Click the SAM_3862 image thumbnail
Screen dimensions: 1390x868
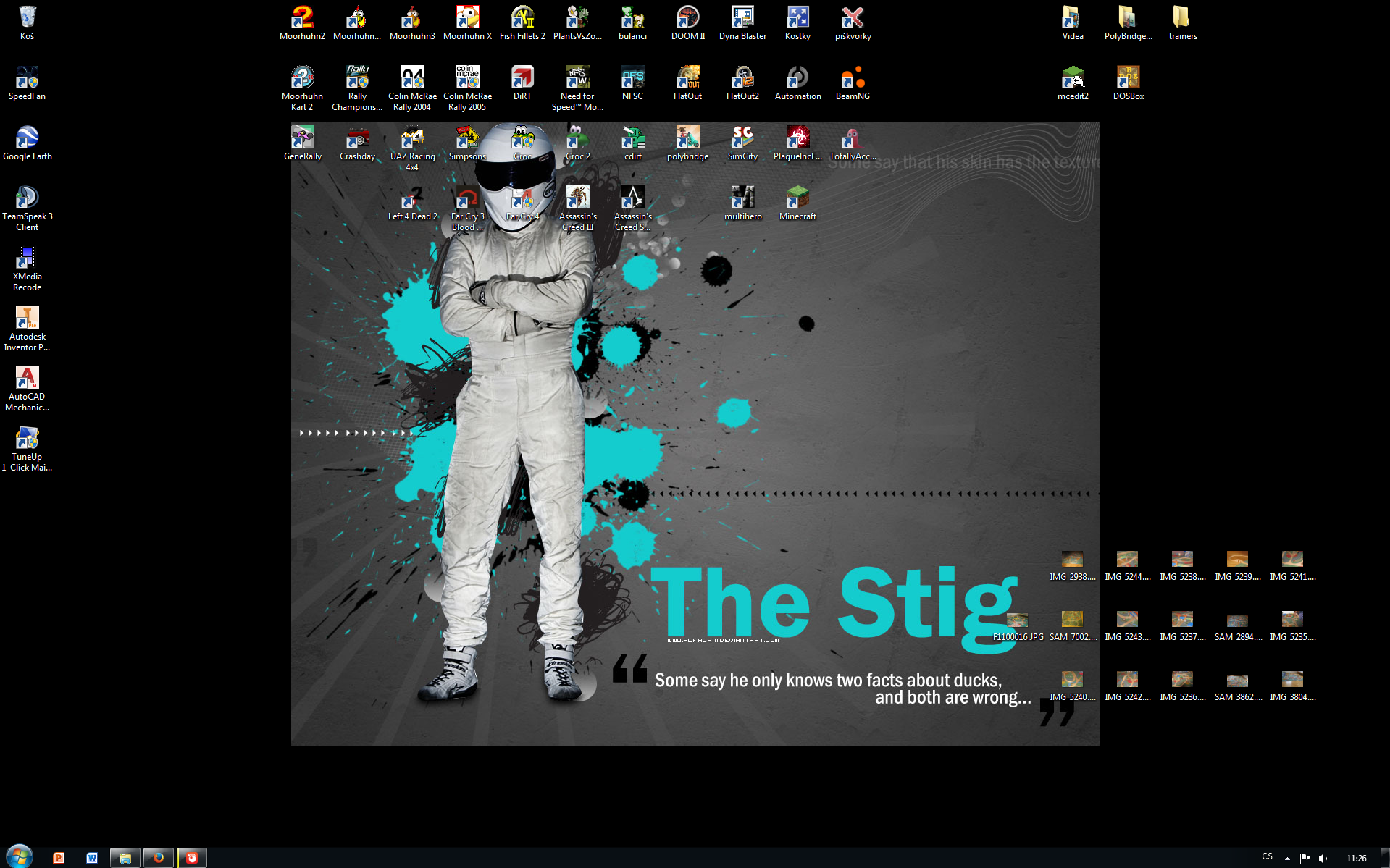(1238, 686)
